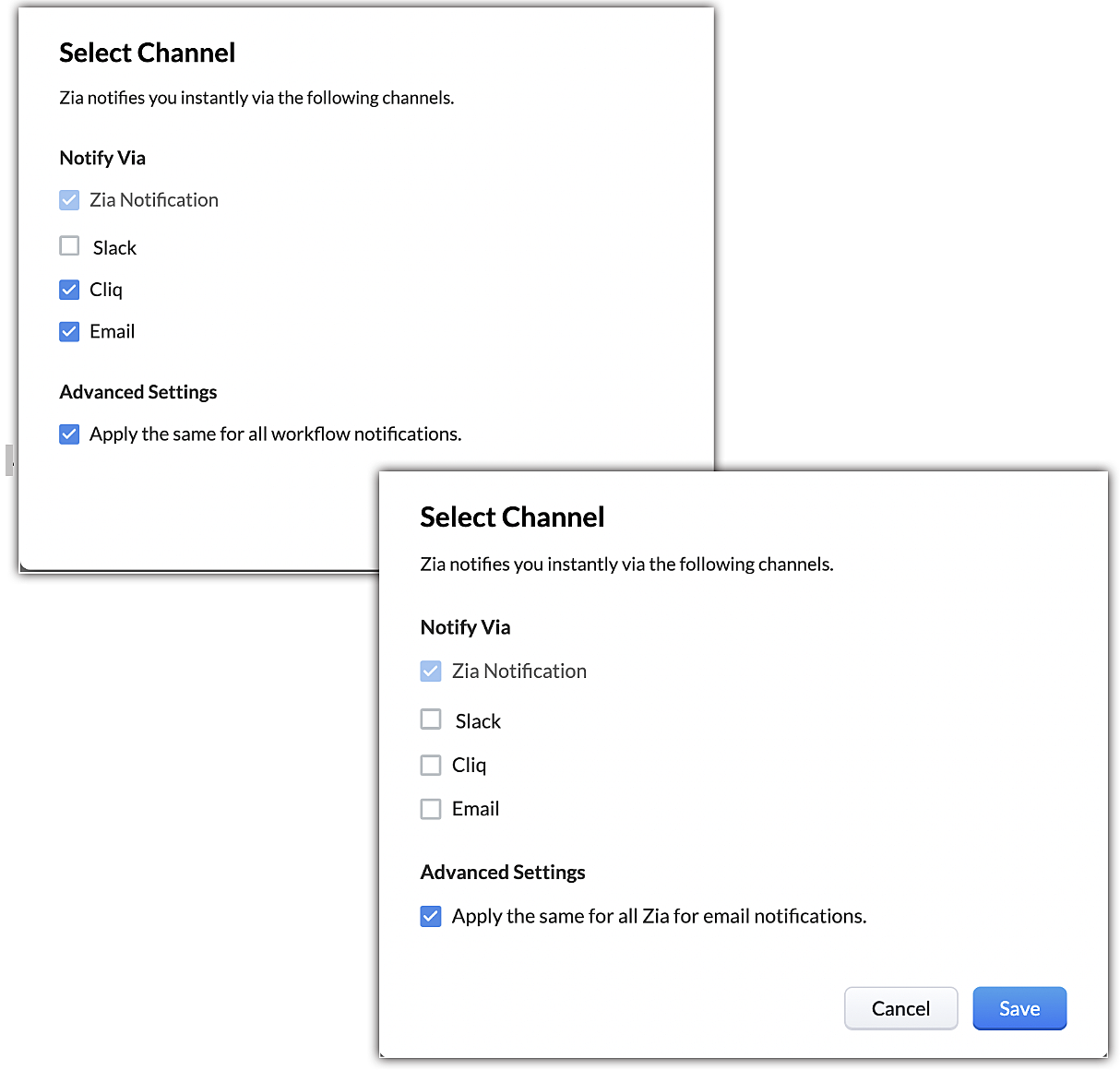Check the Slack checkbox in the background dialog
This screenshot has width=1120, height=1070.
point(69,245)
